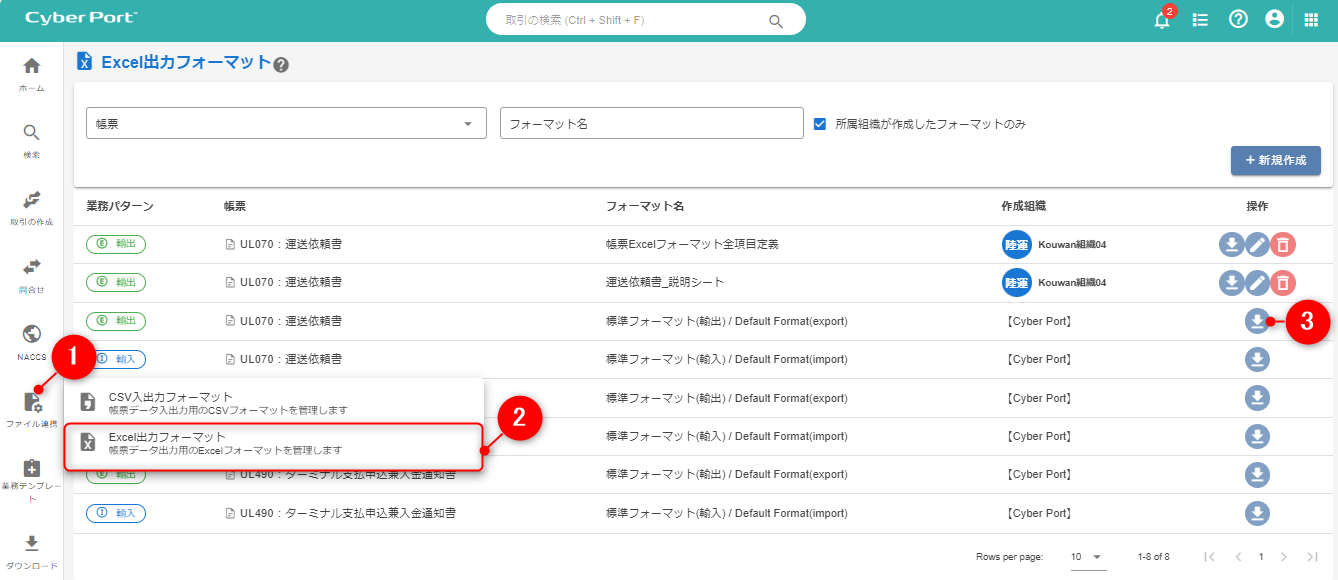1338x580 pixels.
Task: Download the UL490 import default format
Action: pyautogui.click(x=1257, y=513)
